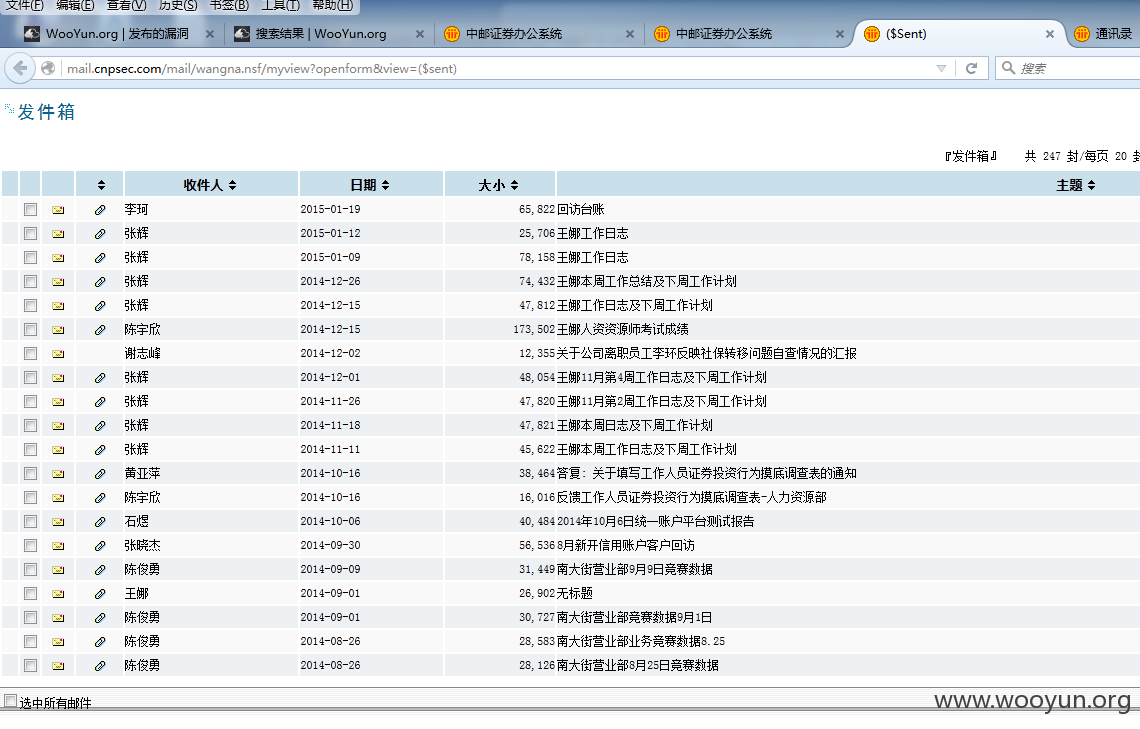Check the box for the 无标题 mail

(30, 593)
